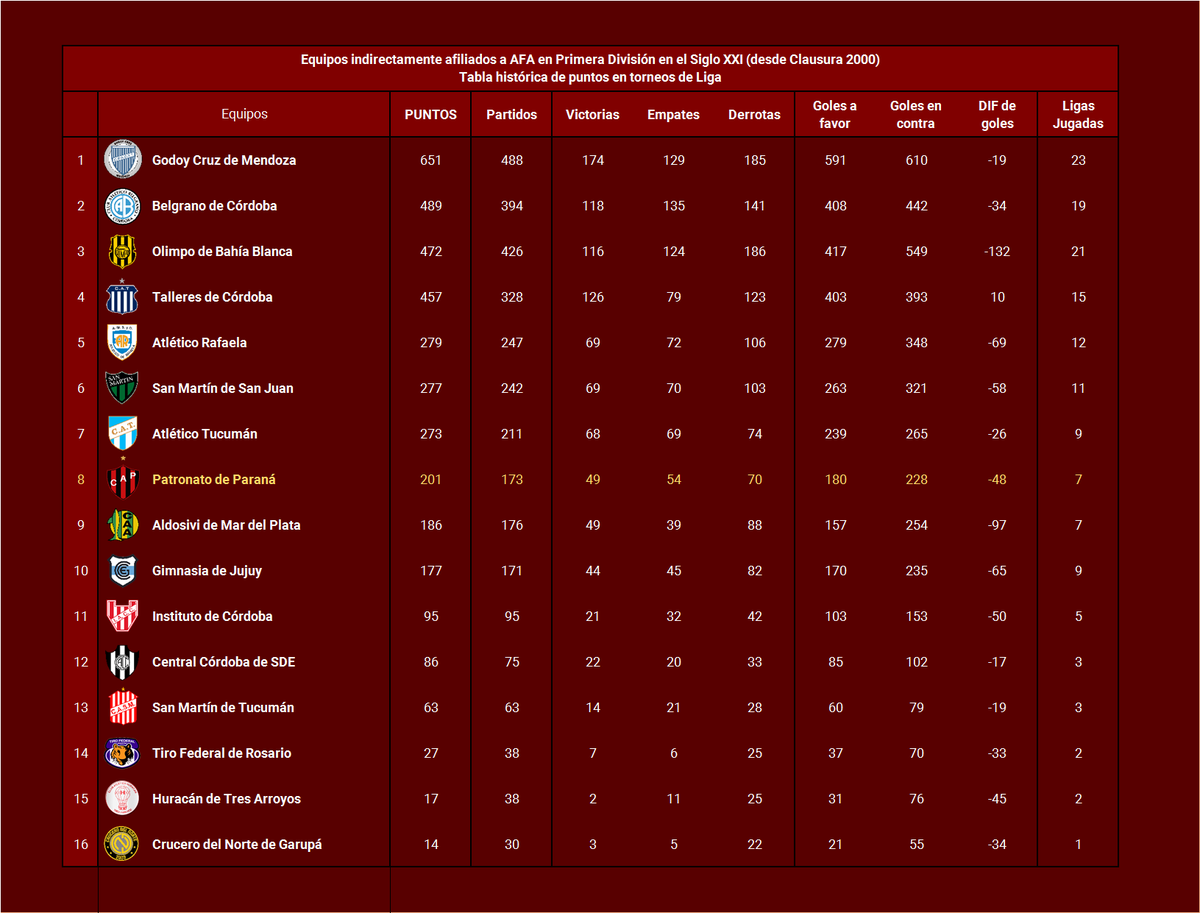The image size is (1200, 913).
Task: Select the Goles en contra header
Action: [x=916, y=114]
